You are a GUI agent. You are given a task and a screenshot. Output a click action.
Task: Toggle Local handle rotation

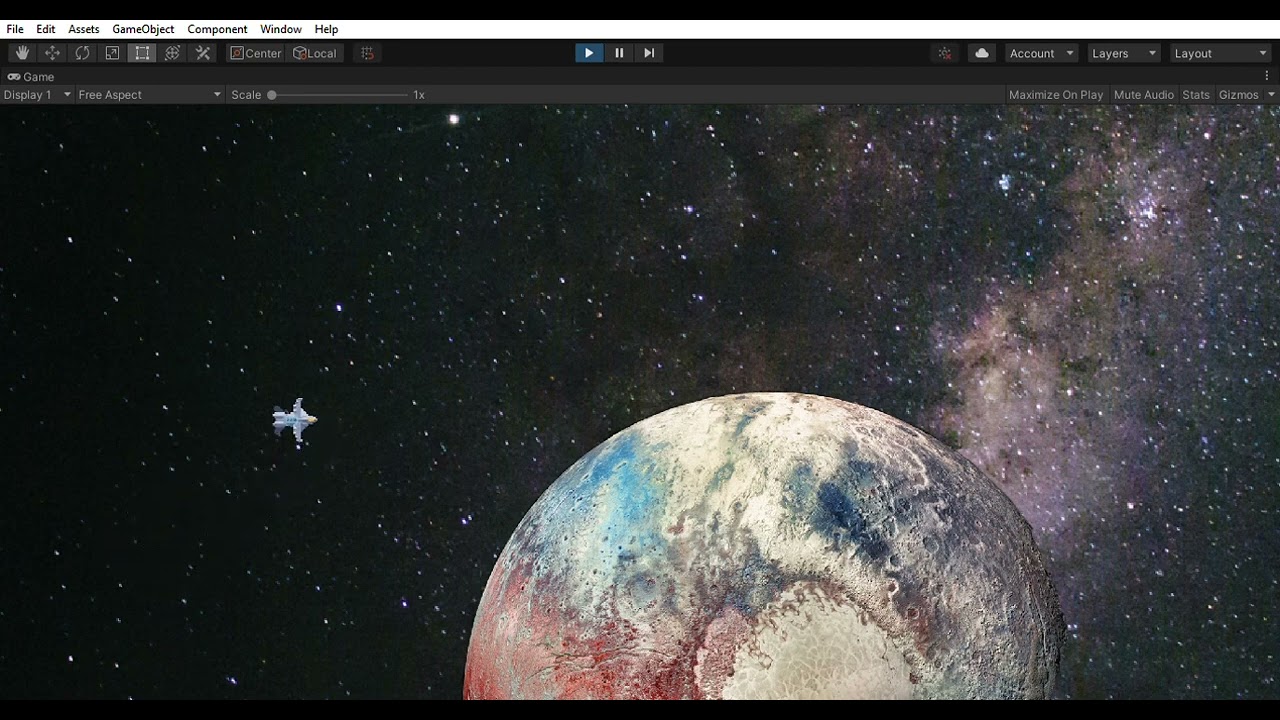pyautogui.click(x=315, y=53)
